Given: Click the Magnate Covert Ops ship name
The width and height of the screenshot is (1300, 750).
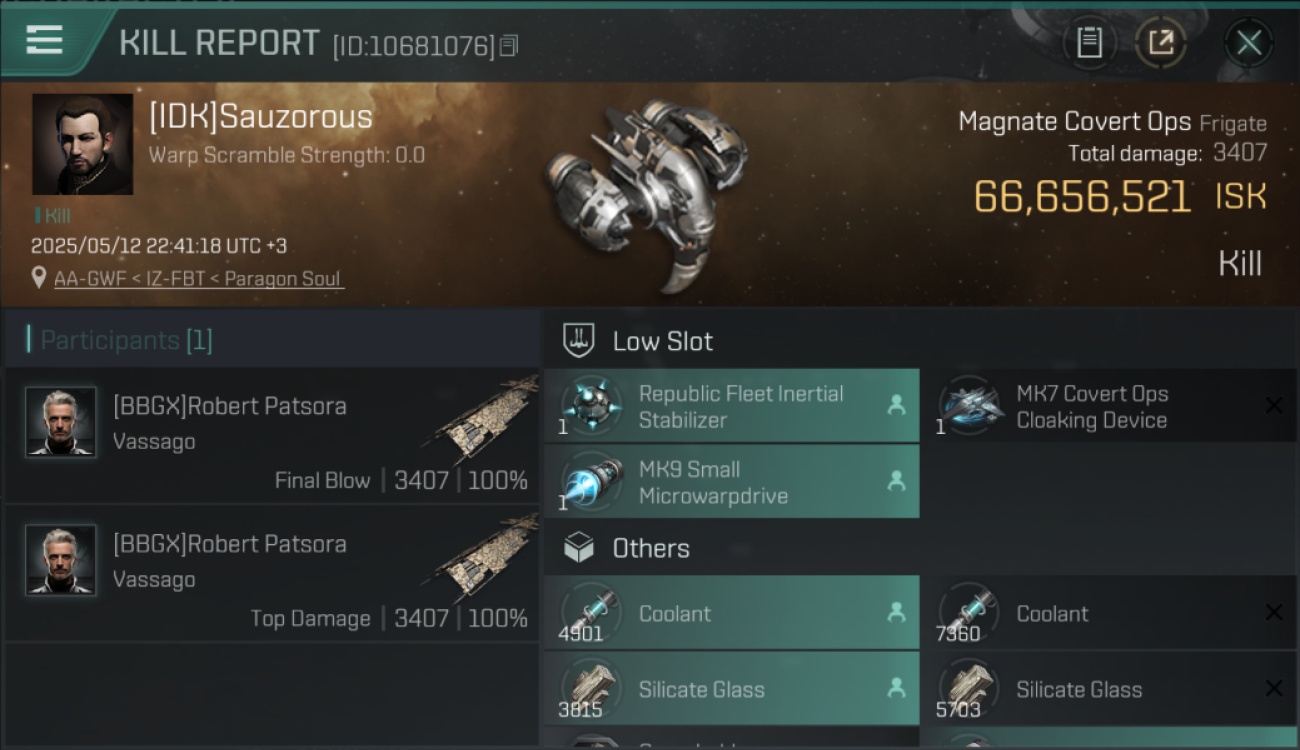Looking at the screenshot, I should tap(1074, 122).
